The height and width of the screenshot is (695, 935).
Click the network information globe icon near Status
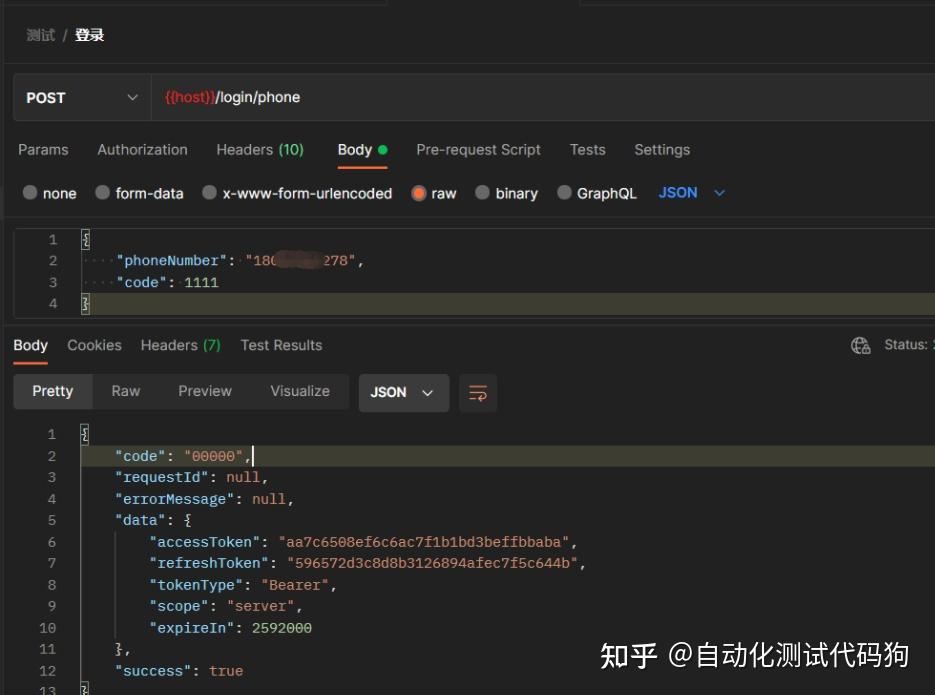[861, 345]
